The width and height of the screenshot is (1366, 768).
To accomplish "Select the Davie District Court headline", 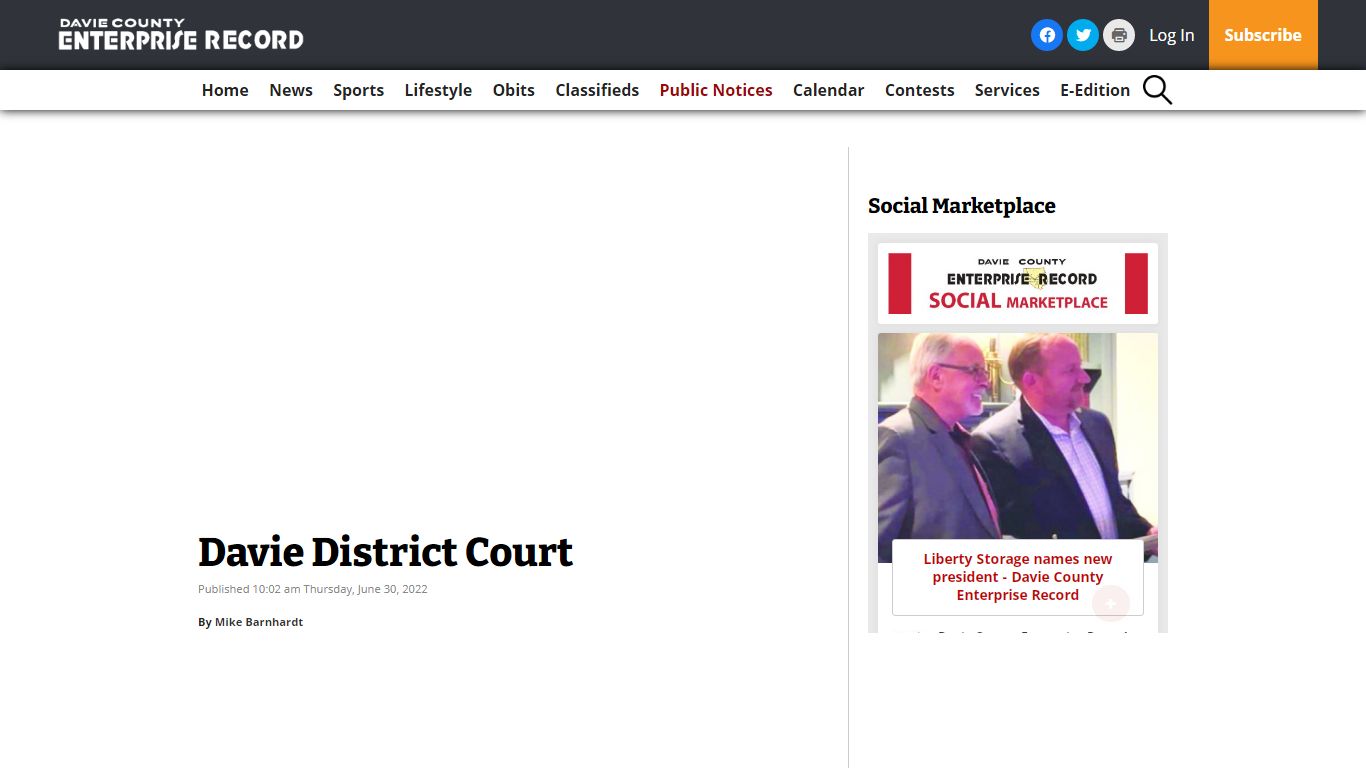I will click(x=386, y=552).
